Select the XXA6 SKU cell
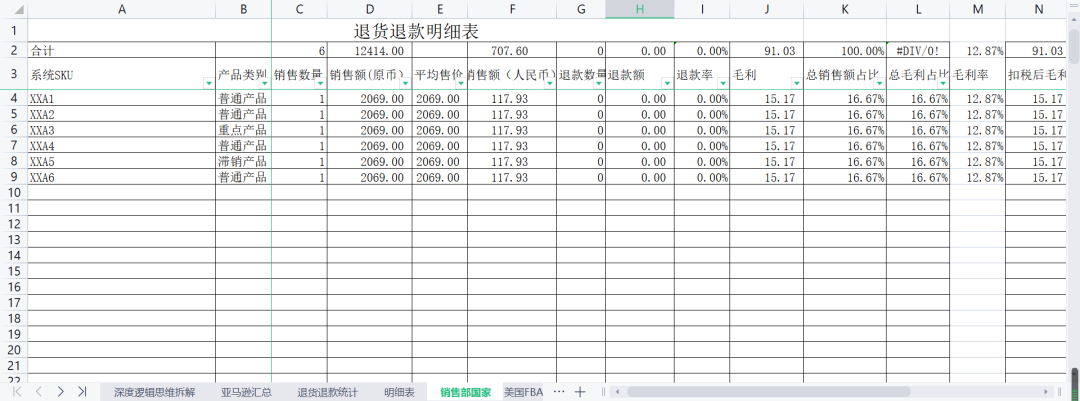Screen dimensions: 1080x401 tap(122, 178)
